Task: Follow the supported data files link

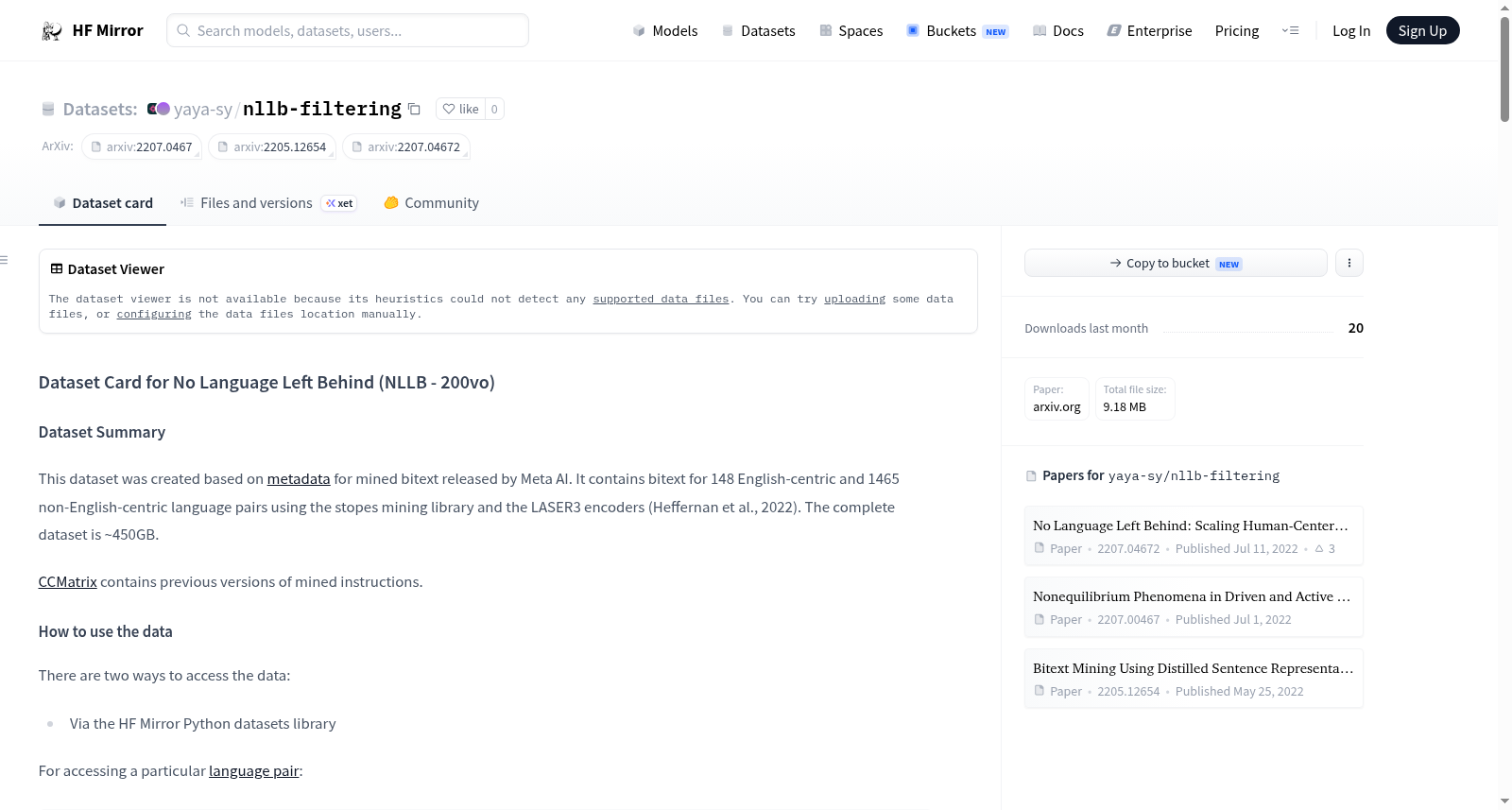Action: coord(661,299)
